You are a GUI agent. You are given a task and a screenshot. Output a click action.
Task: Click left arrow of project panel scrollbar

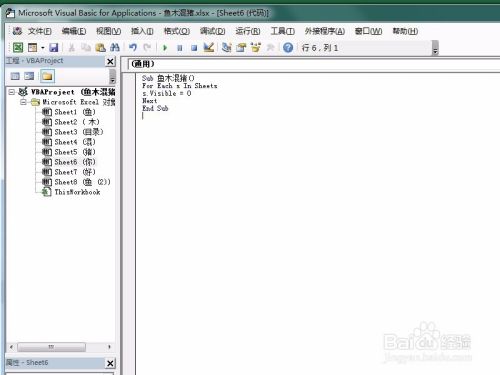click(x=11, y=347)
